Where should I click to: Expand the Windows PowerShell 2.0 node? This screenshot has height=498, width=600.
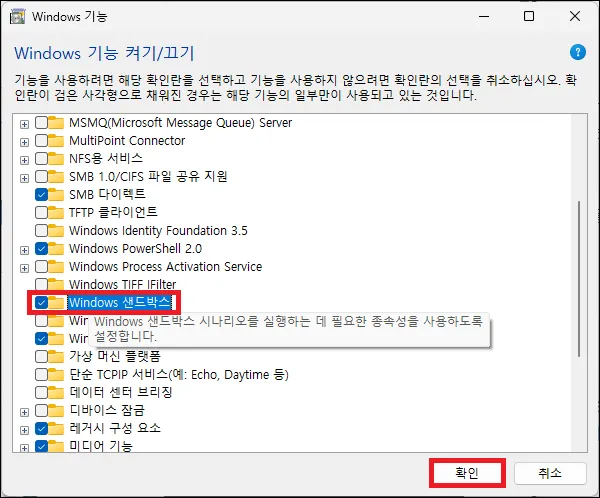[24, 250]
